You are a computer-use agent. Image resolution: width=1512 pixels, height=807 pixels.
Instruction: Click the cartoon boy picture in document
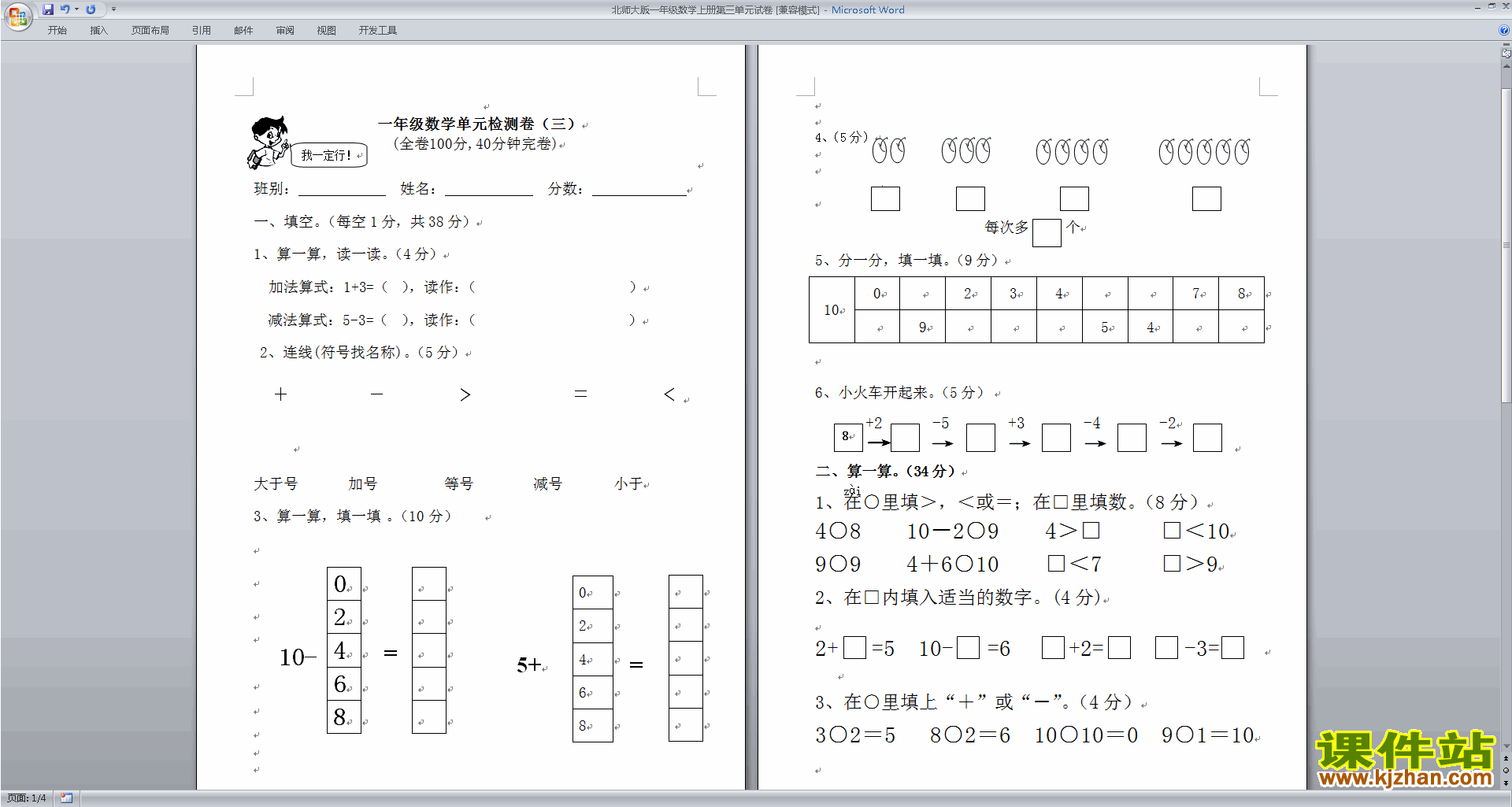coord(269,143)
